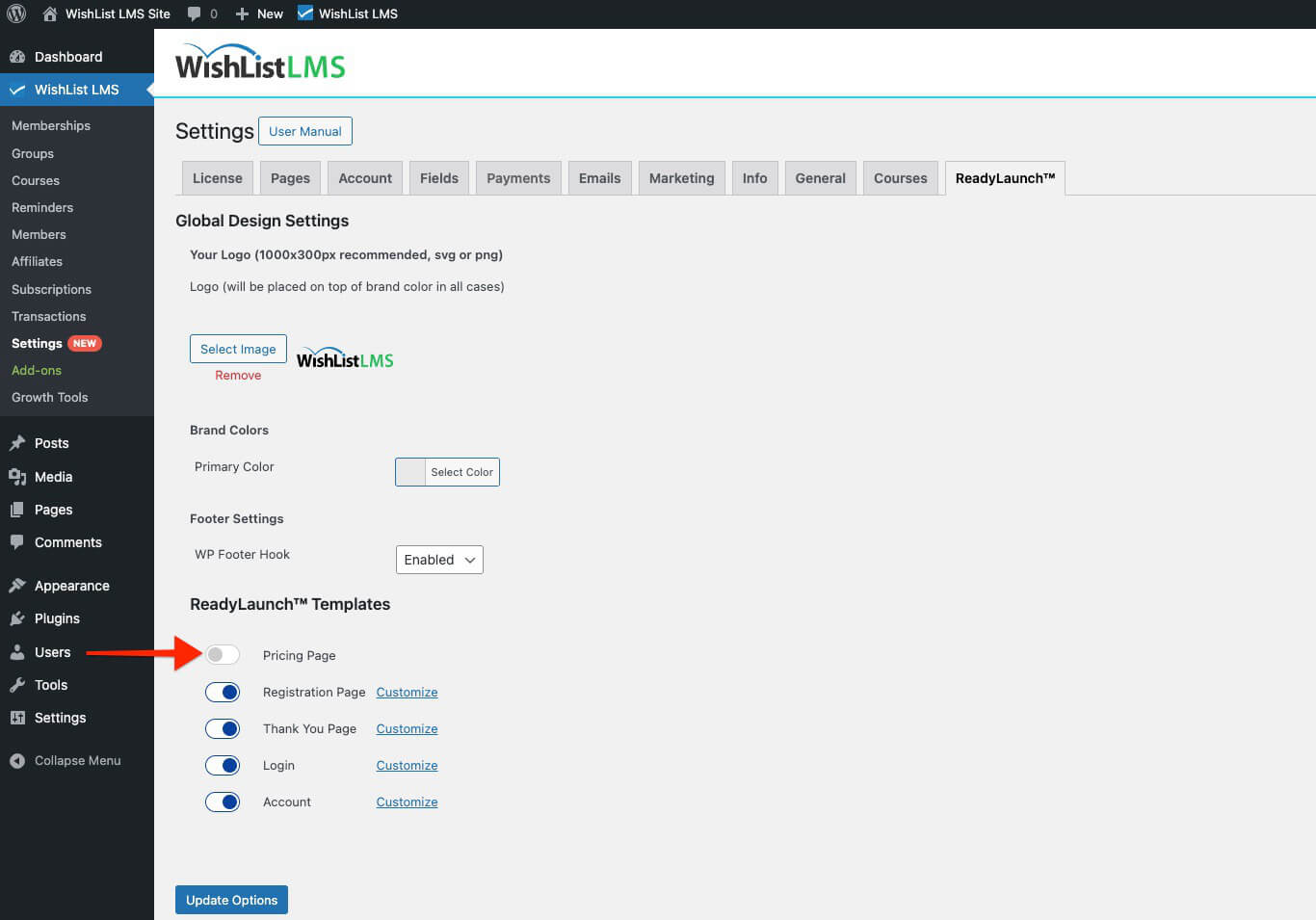Click Update Options

click(x=231, y=899)
